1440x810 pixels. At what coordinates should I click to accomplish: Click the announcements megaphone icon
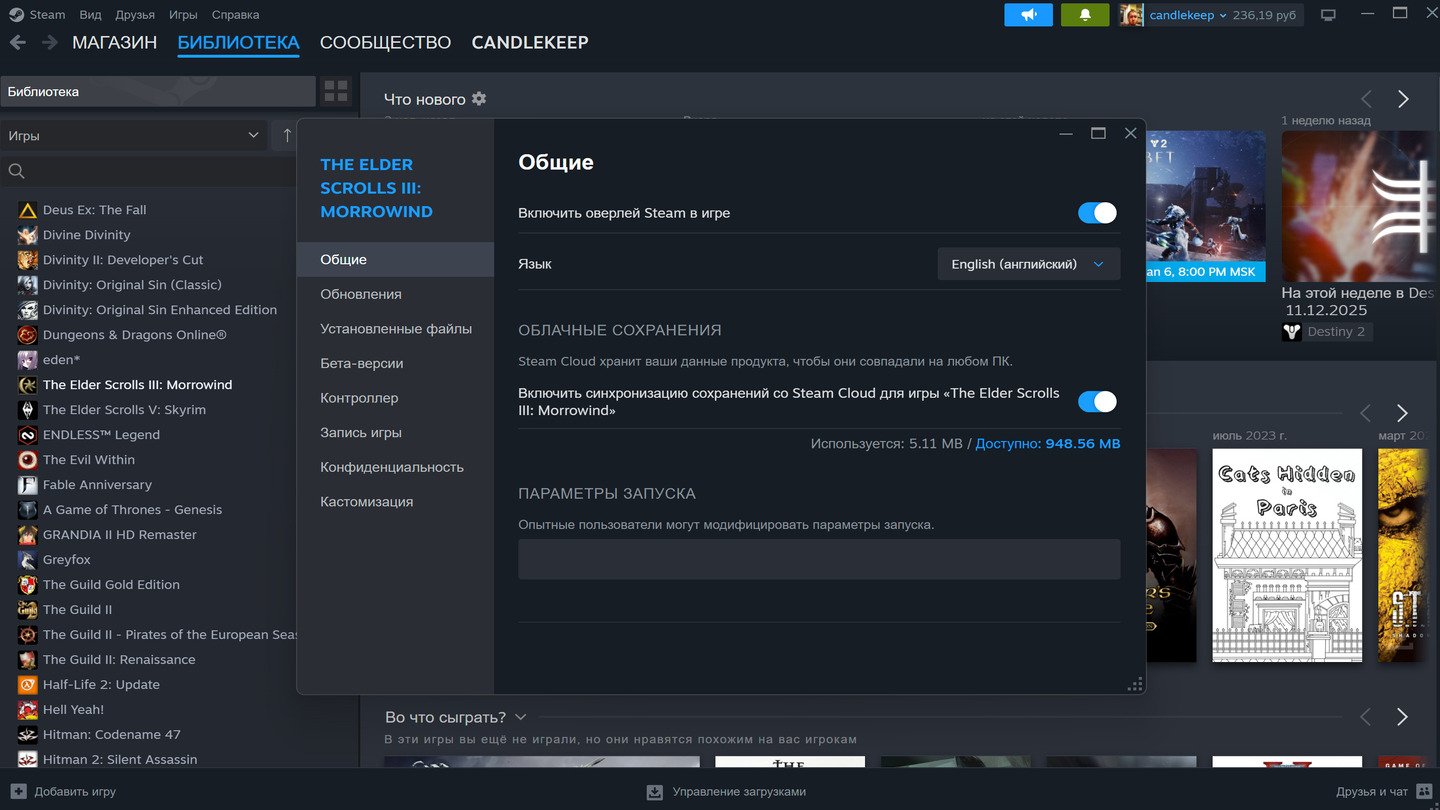pyautogui.click(x=1028, y=15)
